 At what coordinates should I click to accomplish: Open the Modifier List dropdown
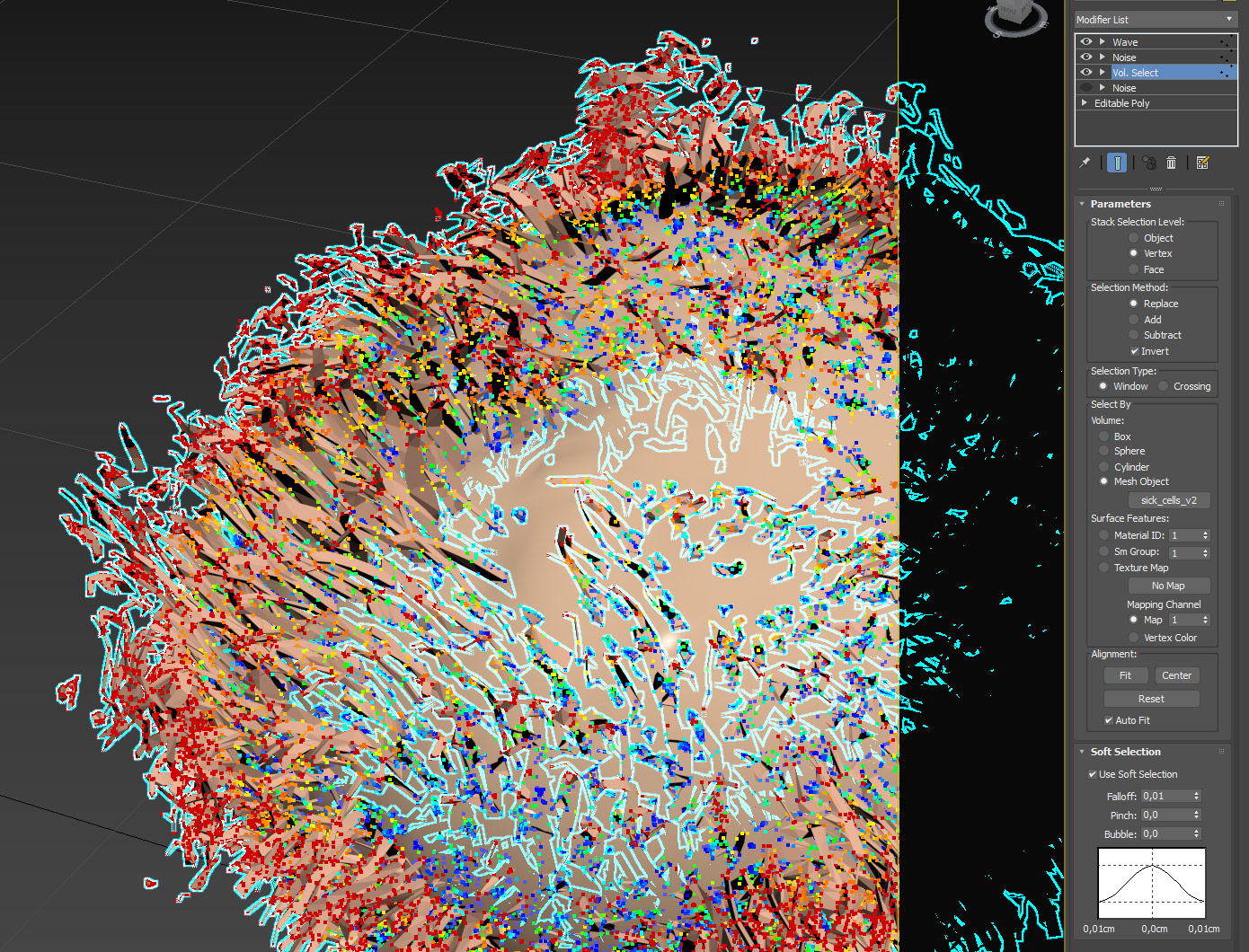pos(1156,20)
